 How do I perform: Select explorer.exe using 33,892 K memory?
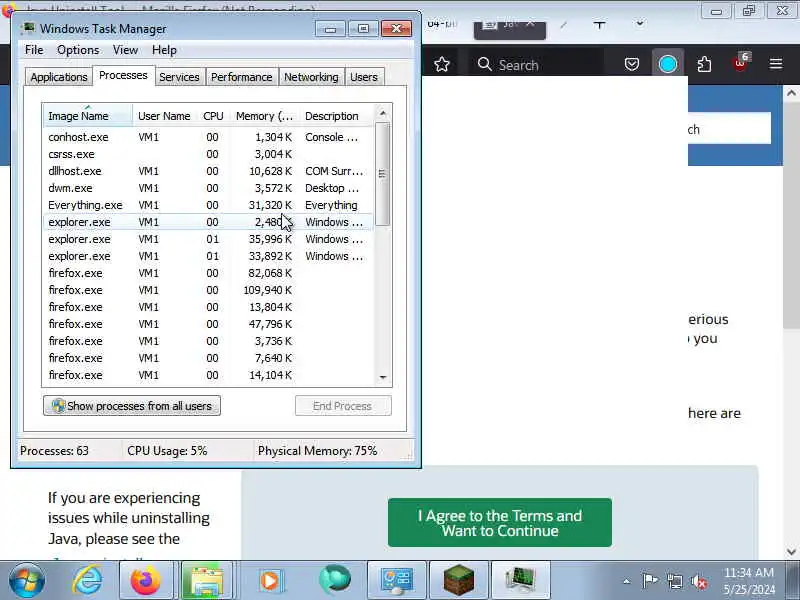[208, 256]
